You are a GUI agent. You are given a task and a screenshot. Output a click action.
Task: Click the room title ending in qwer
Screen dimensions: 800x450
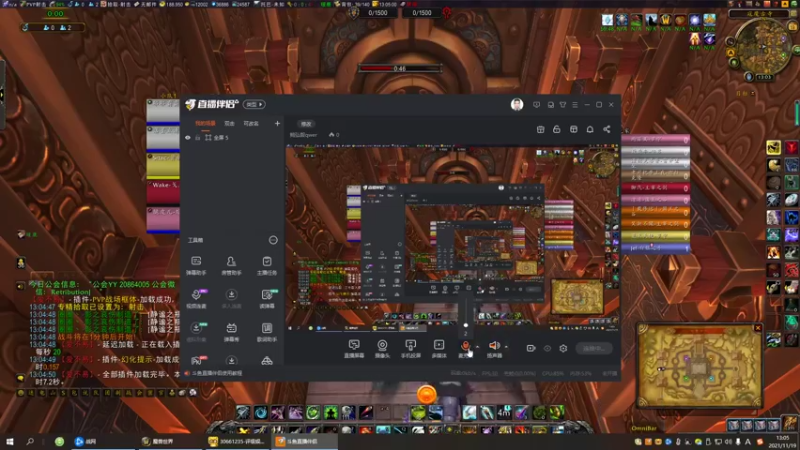[304, 135]
